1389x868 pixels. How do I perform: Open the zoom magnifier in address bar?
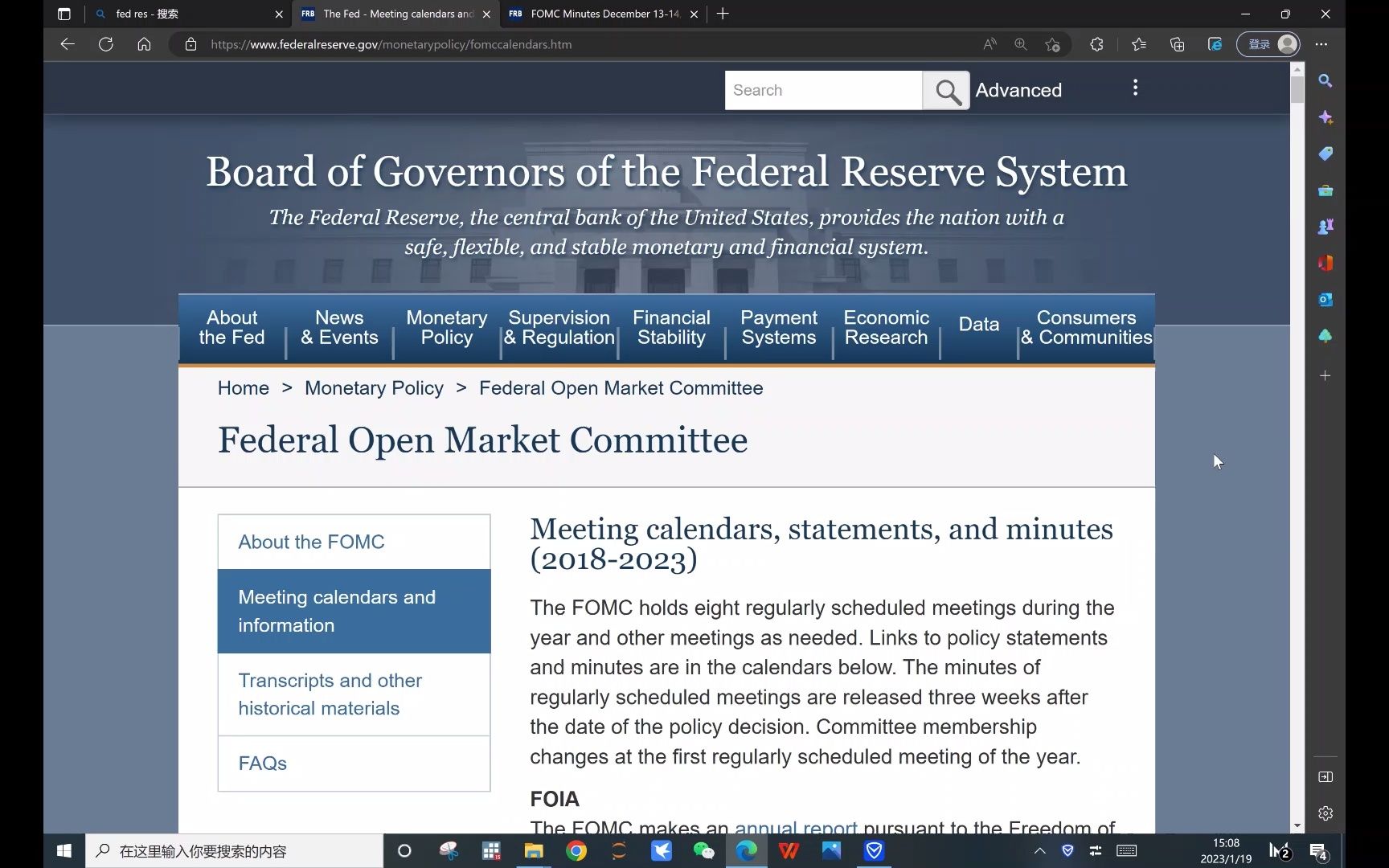[x=1021, y=44]
